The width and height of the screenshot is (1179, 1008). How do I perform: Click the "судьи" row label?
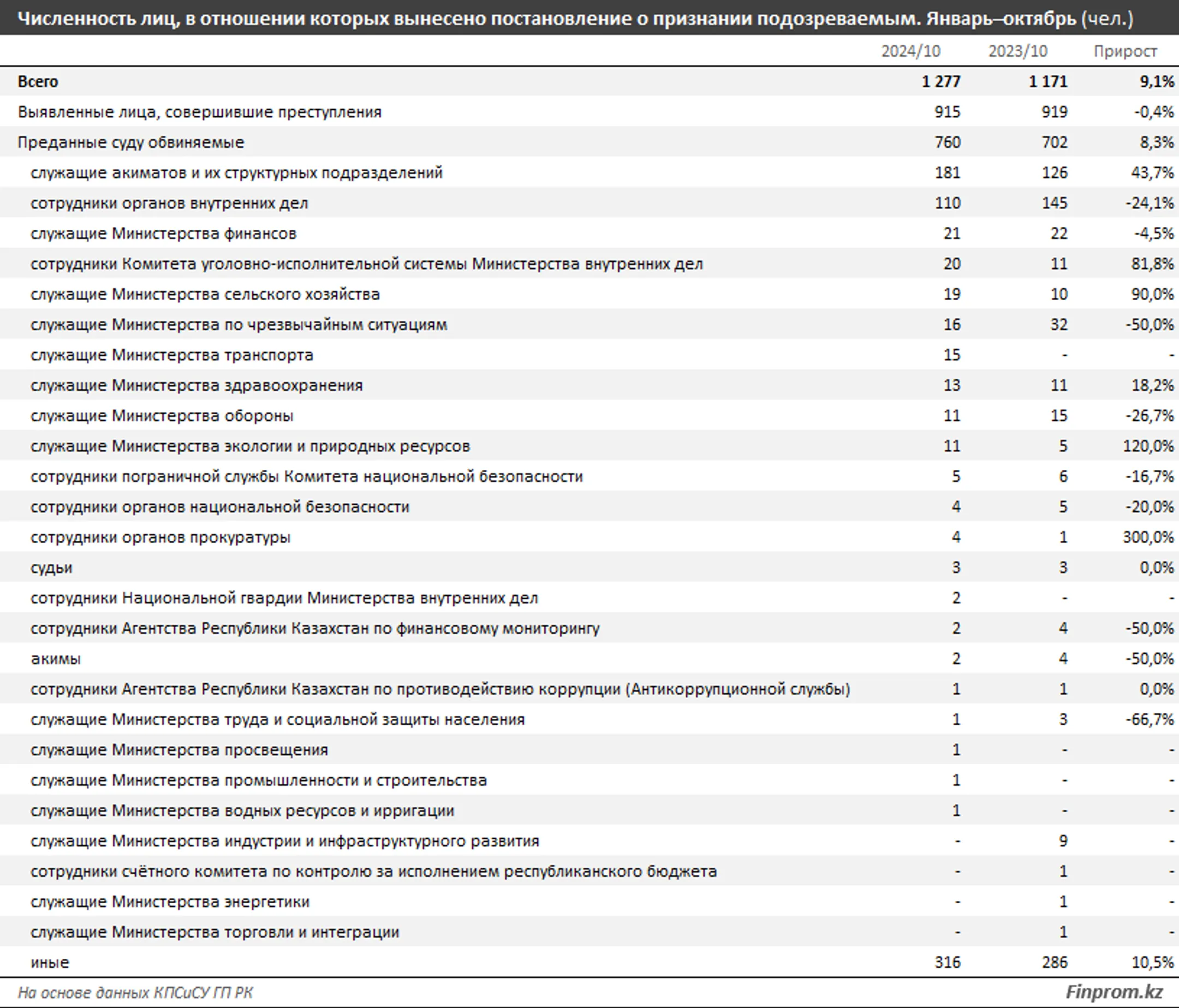(x=51, y=568)
